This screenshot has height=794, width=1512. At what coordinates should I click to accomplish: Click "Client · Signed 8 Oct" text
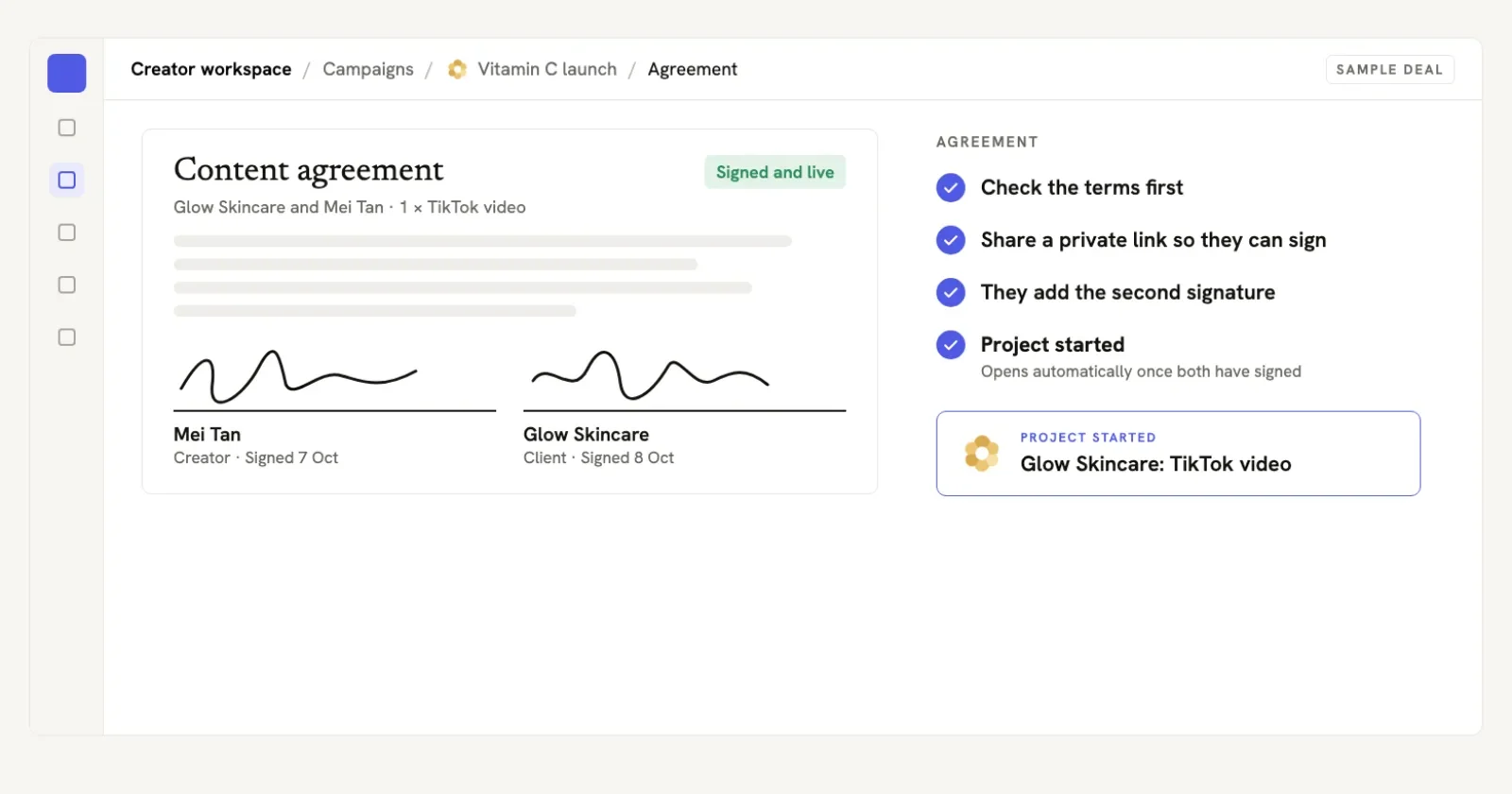(599, 457)
